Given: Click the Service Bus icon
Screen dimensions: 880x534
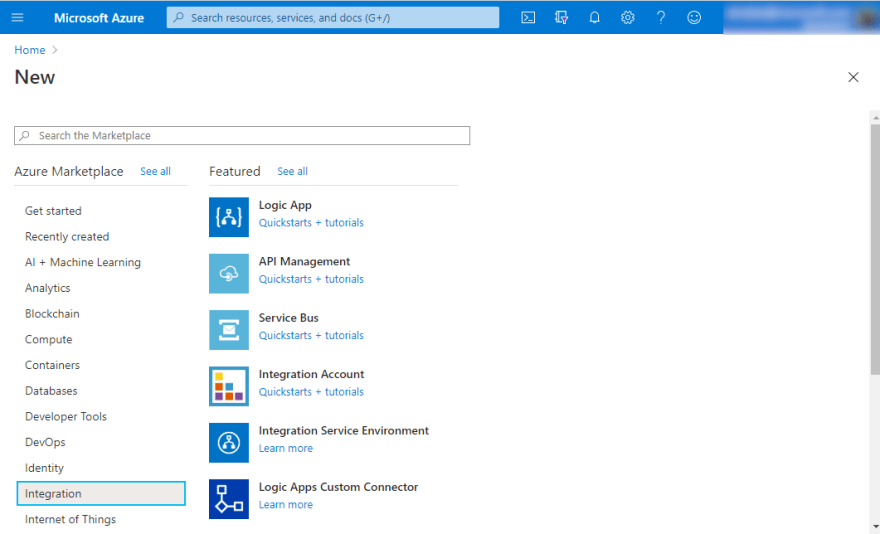Looking at the screenshot, I should (229, 330).
